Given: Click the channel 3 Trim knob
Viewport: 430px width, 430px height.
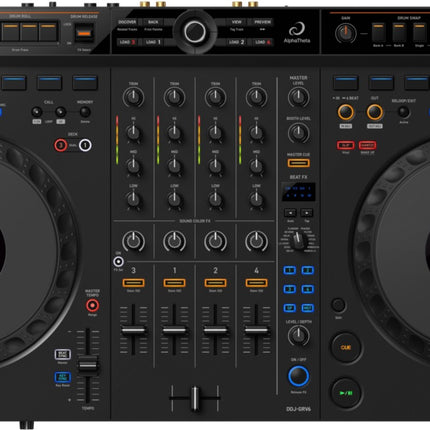Looking at the screenshot, I should coord(133,97).
